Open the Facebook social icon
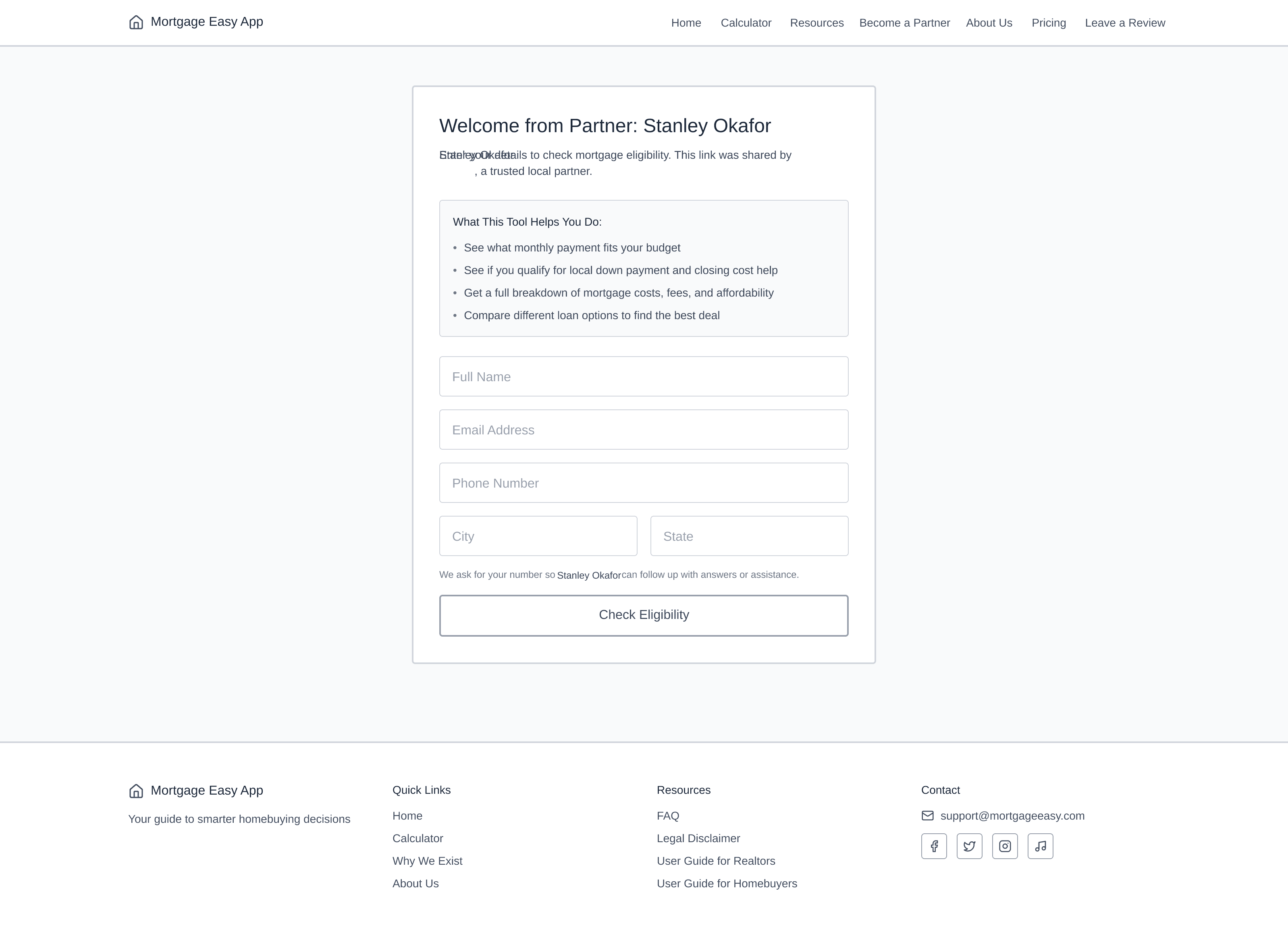Viewport: 1288px width, 930px height. coord(934,846)
